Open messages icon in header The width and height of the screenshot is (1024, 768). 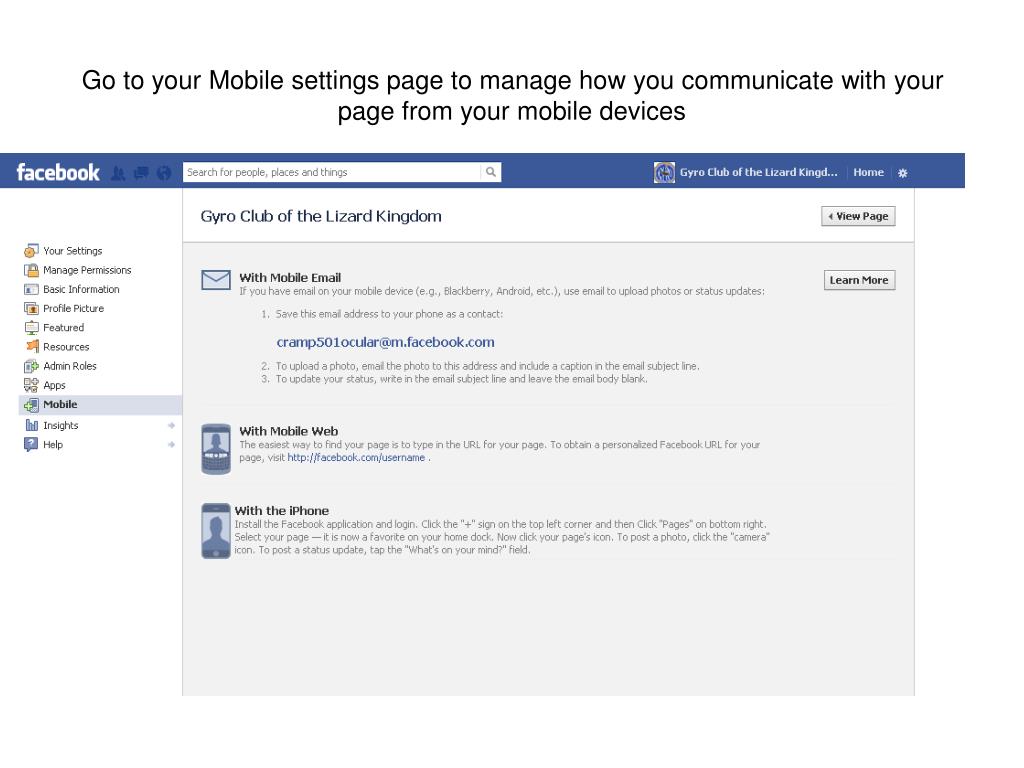pyautogui.click(x=141, y=173)
